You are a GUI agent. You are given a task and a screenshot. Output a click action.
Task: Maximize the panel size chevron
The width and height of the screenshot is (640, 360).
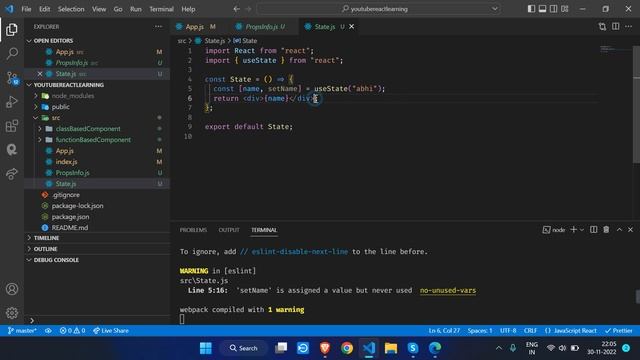pyautogui.click(x=619, y=230)
